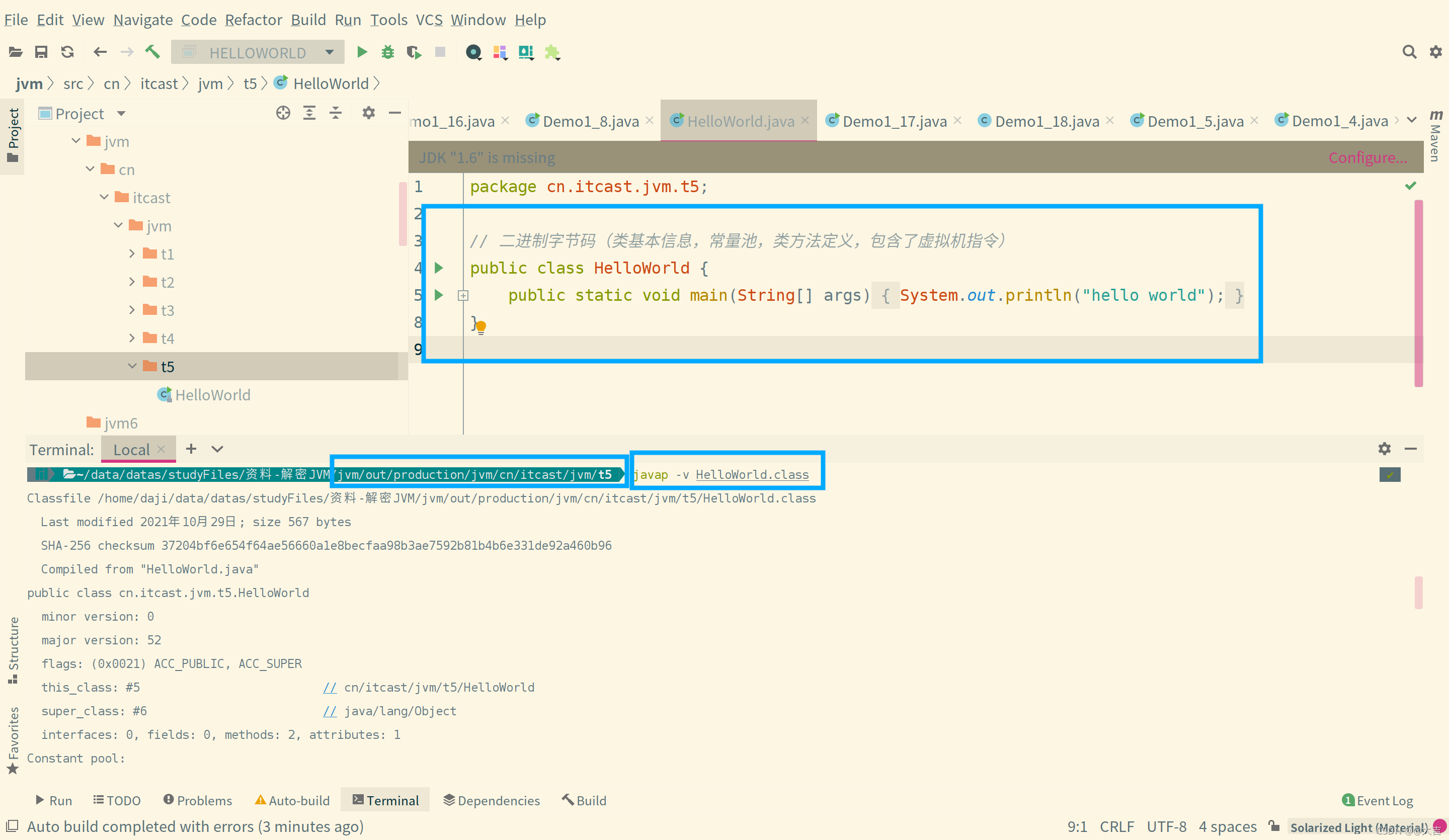Navigate back with the left arrow icon
The width and height of the screenshot is (1449, 840).
[100, 52]
